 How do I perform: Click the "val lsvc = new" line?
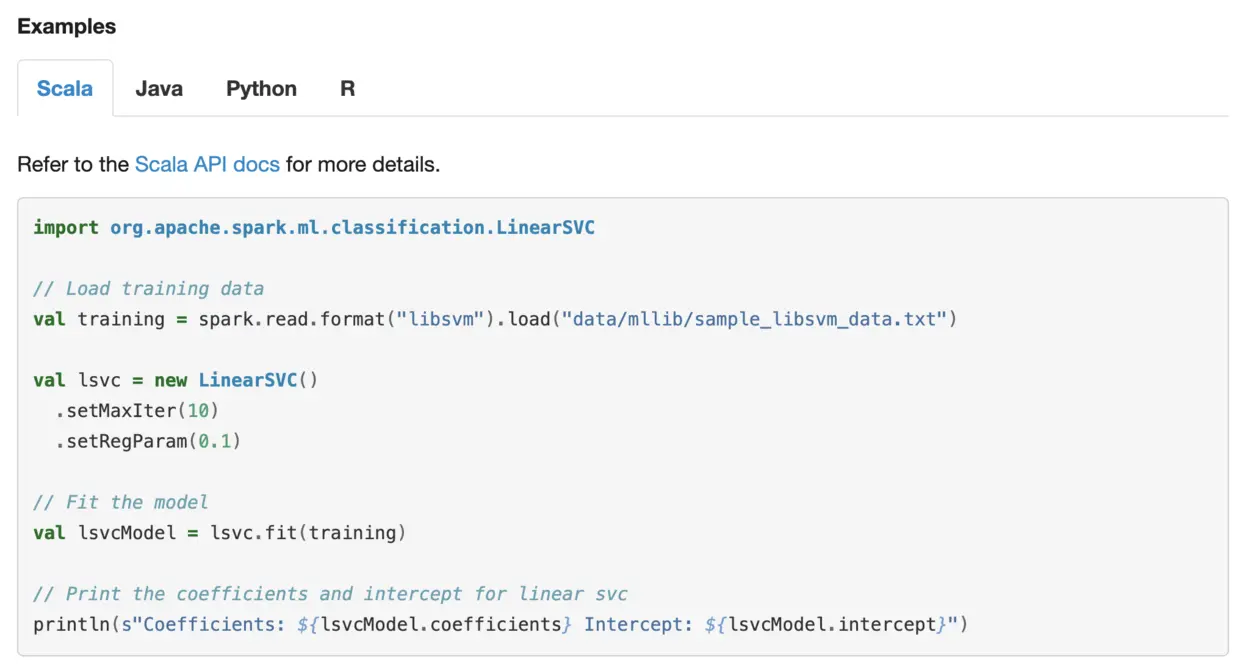(110, 380)
